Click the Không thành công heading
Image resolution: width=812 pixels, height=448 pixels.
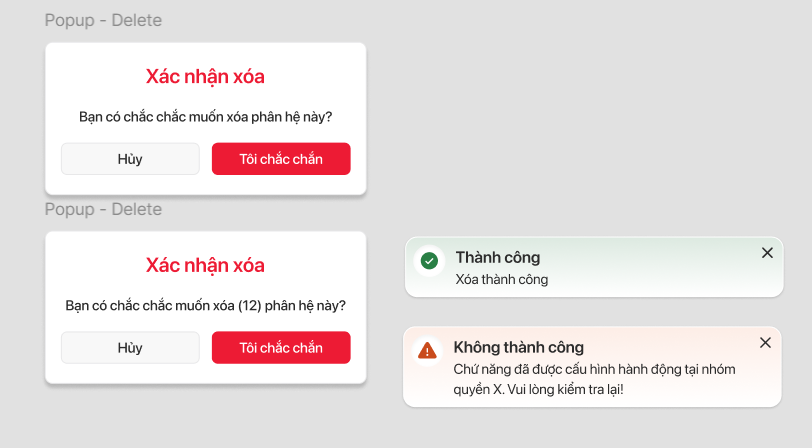click(518, 347)
